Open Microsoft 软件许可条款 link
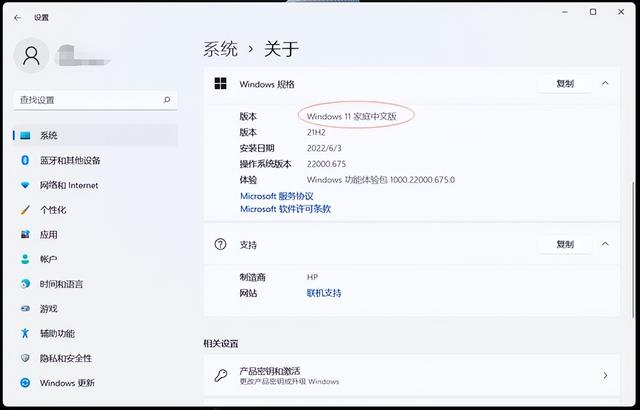The height and width of the screenshot is (410, 640). [285, 209]
